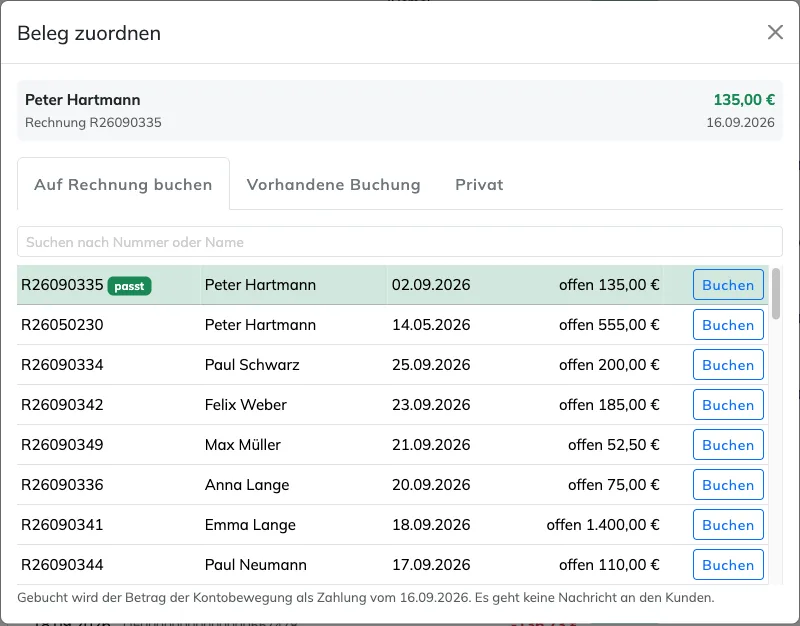Click date 17.09.2026 in the list
Viewport: 800px width, 626px height.
pos(431,565)
